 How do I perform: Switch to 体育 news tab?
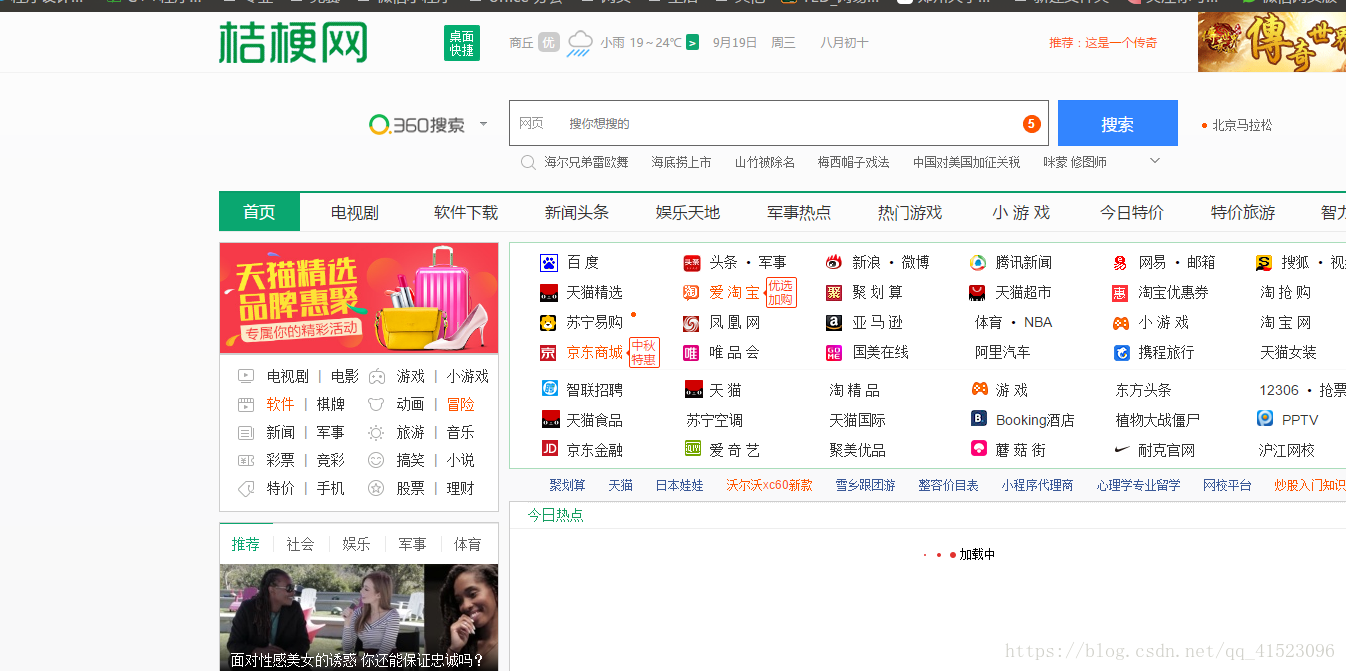coord(467,544)
